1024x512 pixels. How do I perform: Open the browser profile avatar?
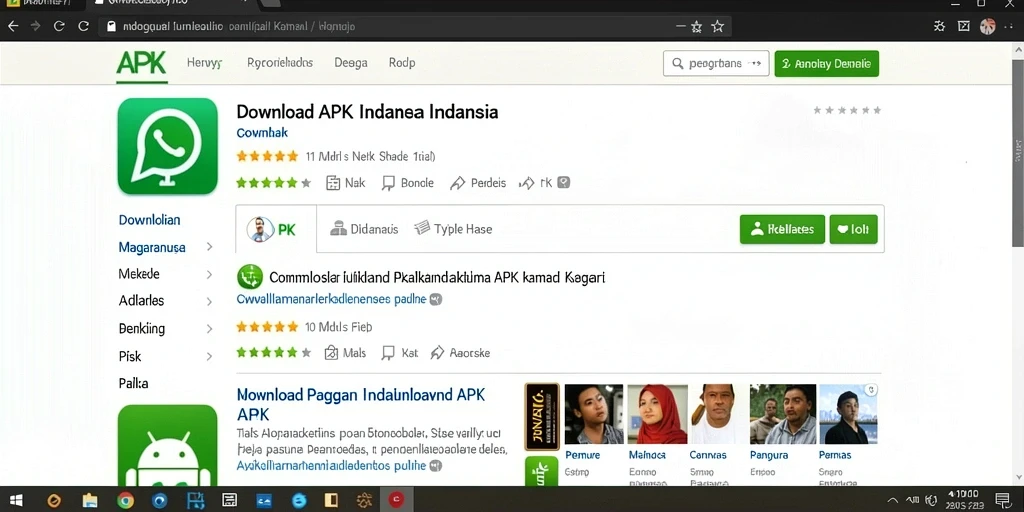tap(987, 26)
